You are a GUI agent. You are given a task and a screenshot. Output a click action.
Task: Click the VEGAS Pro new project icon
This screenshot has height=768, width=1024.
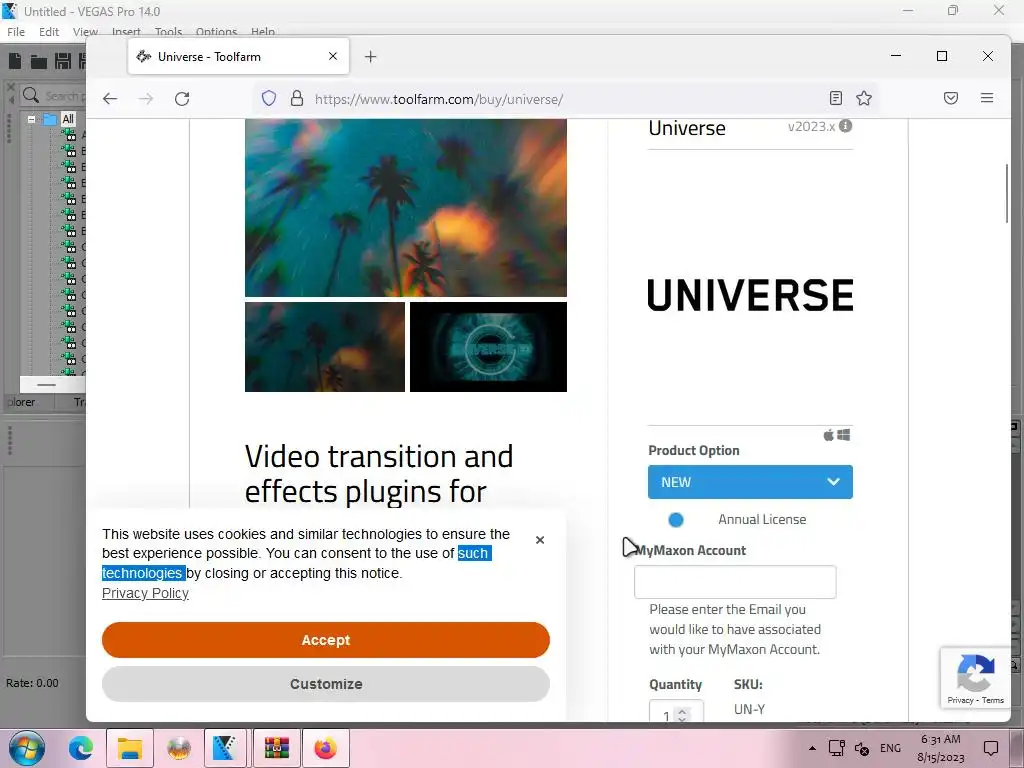click(x=15, y=61)
